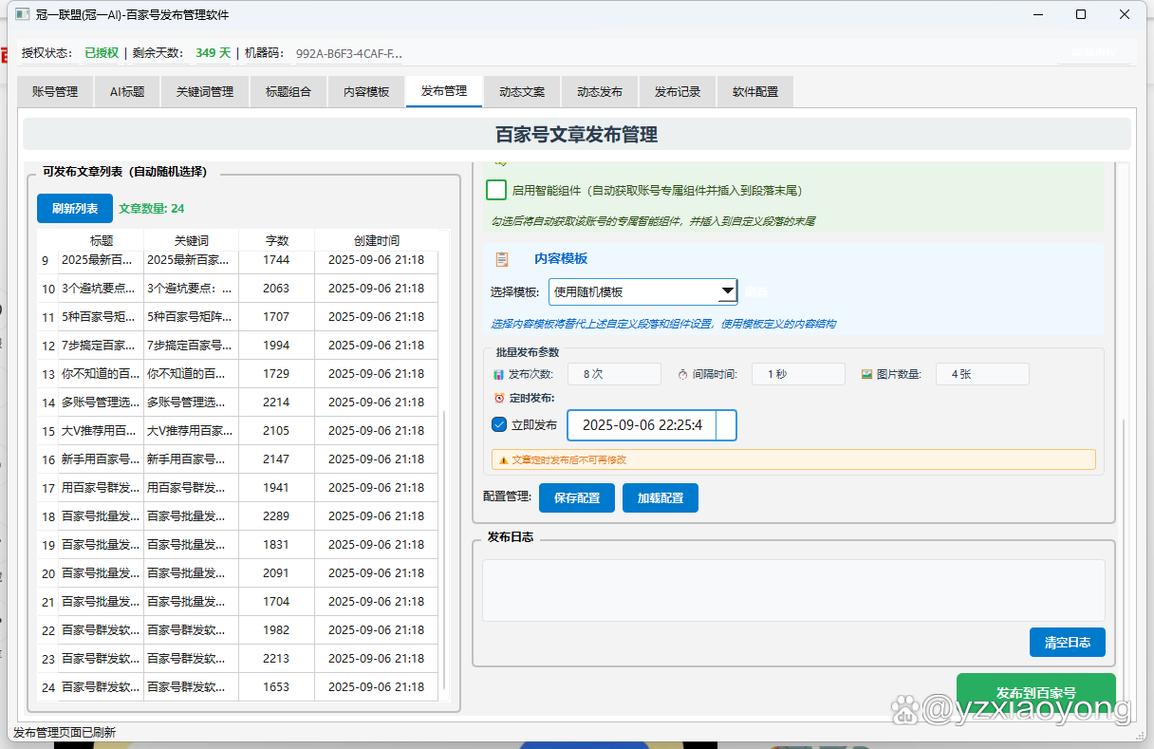Click the 保存配置 button
This screenshot has width=1154, height=749.
[x=577, y=498]
